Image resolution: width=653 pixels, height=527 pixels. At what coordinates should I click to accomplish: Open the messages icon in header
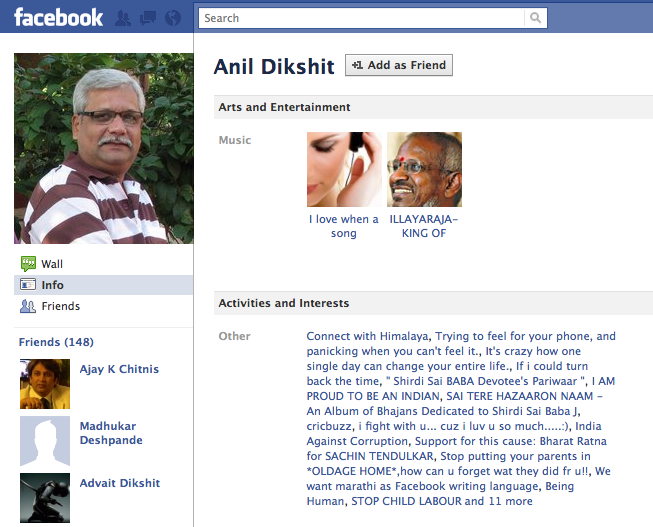point(148,18)
